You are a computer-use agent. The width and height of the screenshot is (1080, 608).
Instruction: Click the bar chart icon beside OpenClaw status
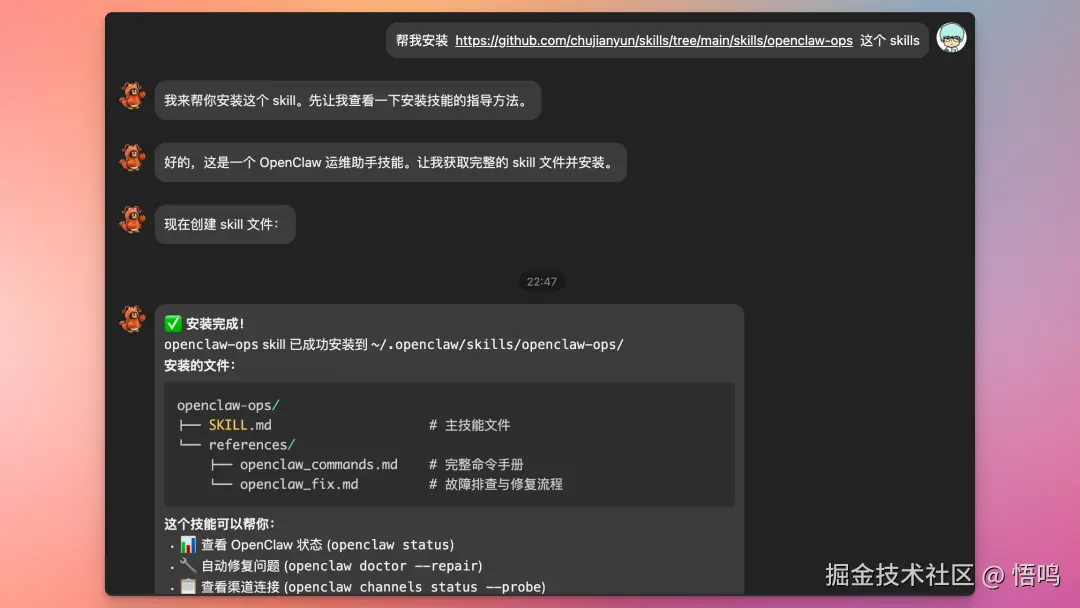click(186, 544)
